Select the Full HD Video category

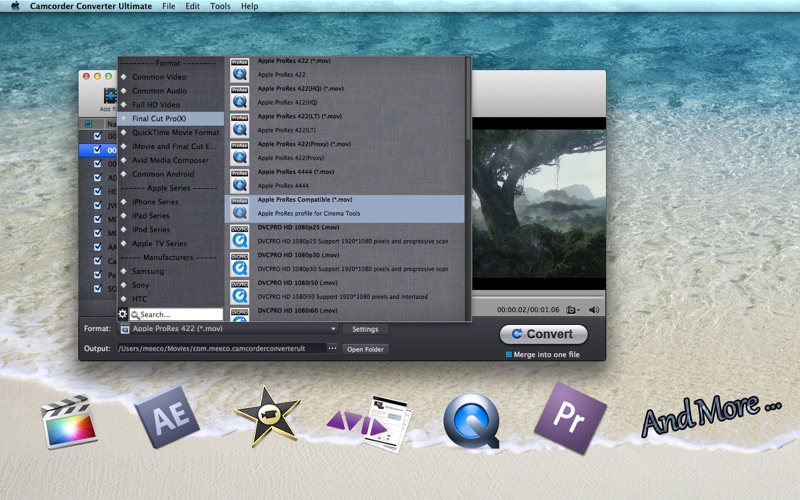170,105
